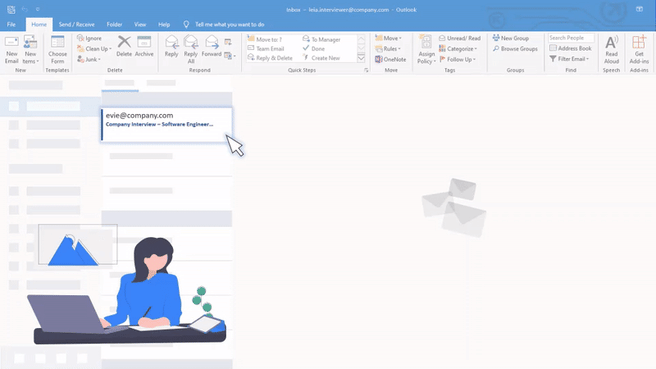The height and width of the screenshot is (369, 656).
Task: Expand the Junk dropdown
Action: pos(89,59)
